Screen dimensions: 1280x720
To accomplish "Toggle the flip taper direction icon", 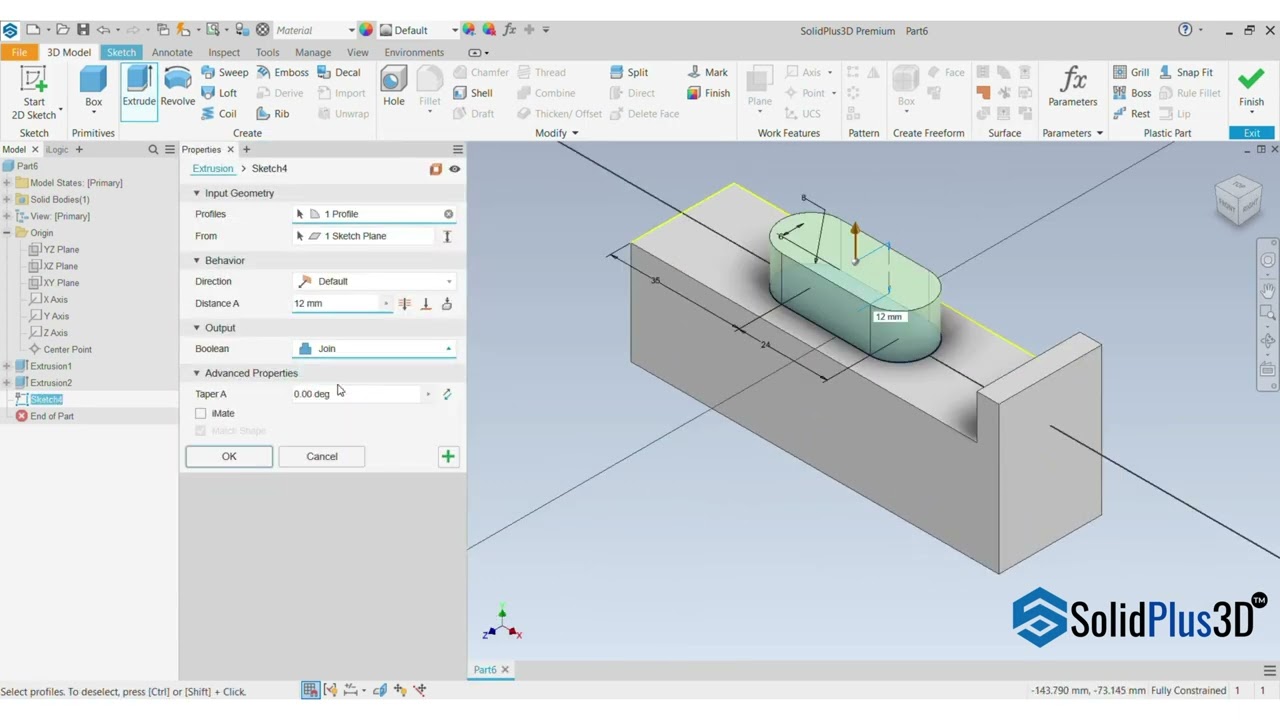I will click(447, 394).
